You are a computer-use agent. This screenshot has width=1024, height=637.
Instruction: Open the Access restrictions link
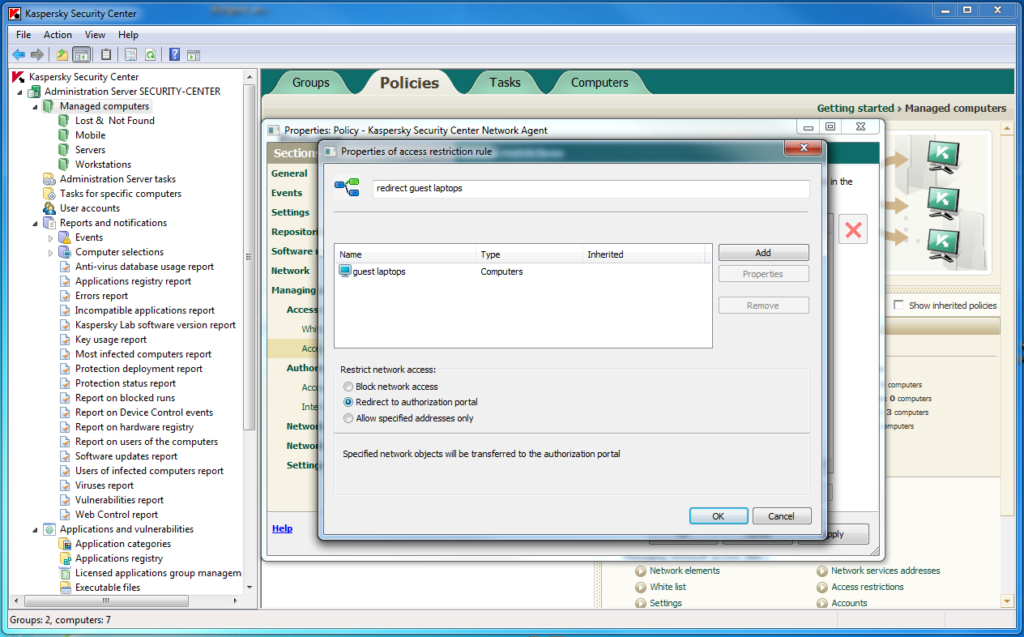coord(867,587)
